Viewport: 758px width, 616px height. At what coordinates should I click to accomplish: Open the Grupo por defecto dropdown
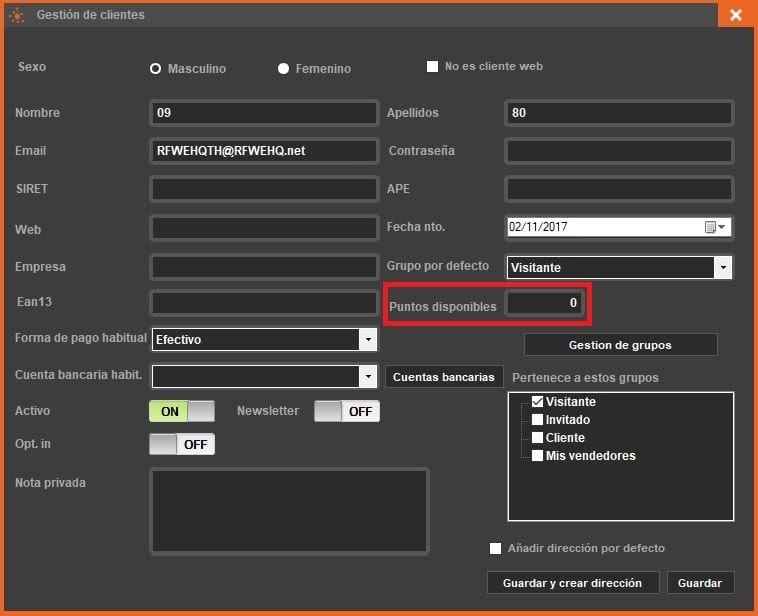[722, 267]
